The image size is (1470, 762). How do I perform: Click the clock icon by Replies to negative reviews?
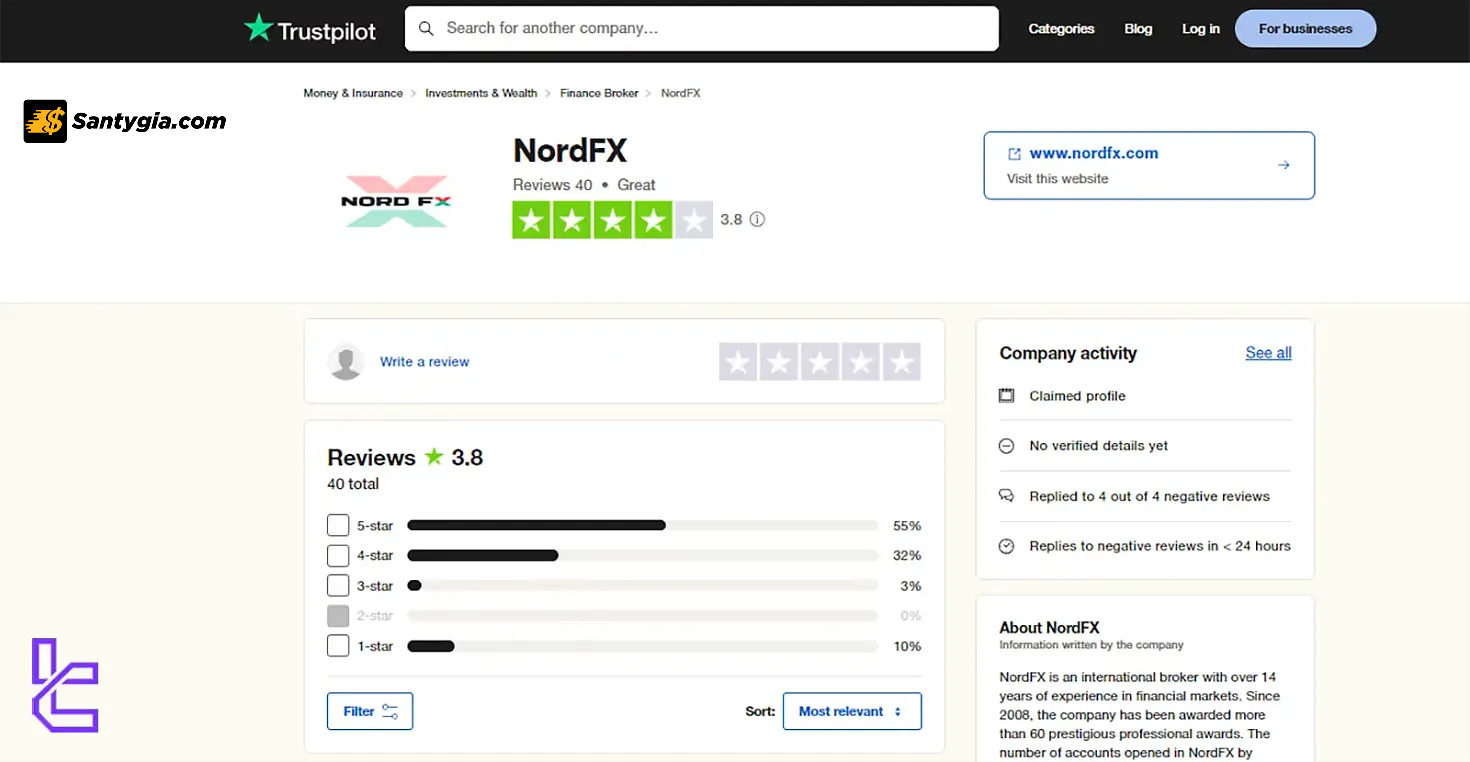pyautogui.click(x=1007, y=546)
